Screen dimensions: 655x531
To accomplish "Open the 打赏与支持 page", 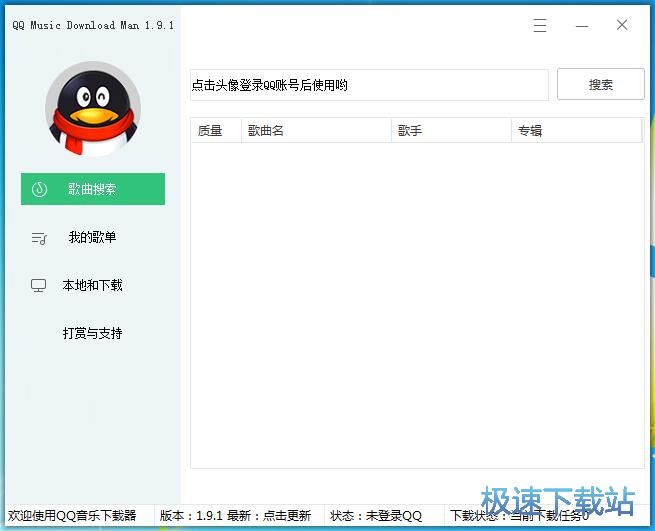I will tap(92, 333).
